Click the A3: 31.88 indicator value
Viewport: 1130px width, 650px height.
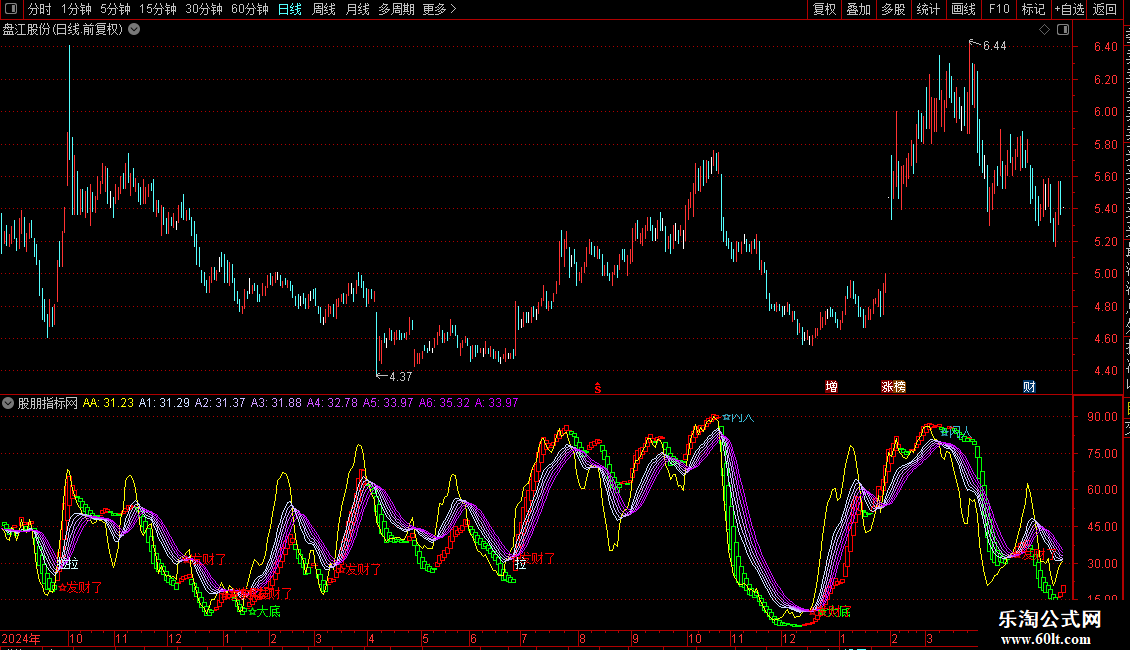[276, 403]
